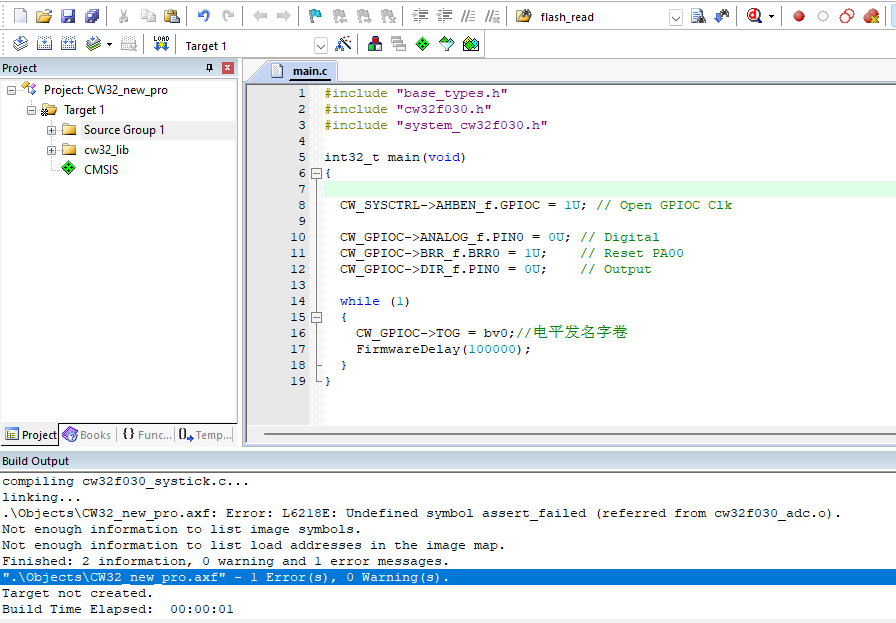Select the Source Group 1 tree row
Viewport: 896px width, 623px height.
[x=124, y=130]
